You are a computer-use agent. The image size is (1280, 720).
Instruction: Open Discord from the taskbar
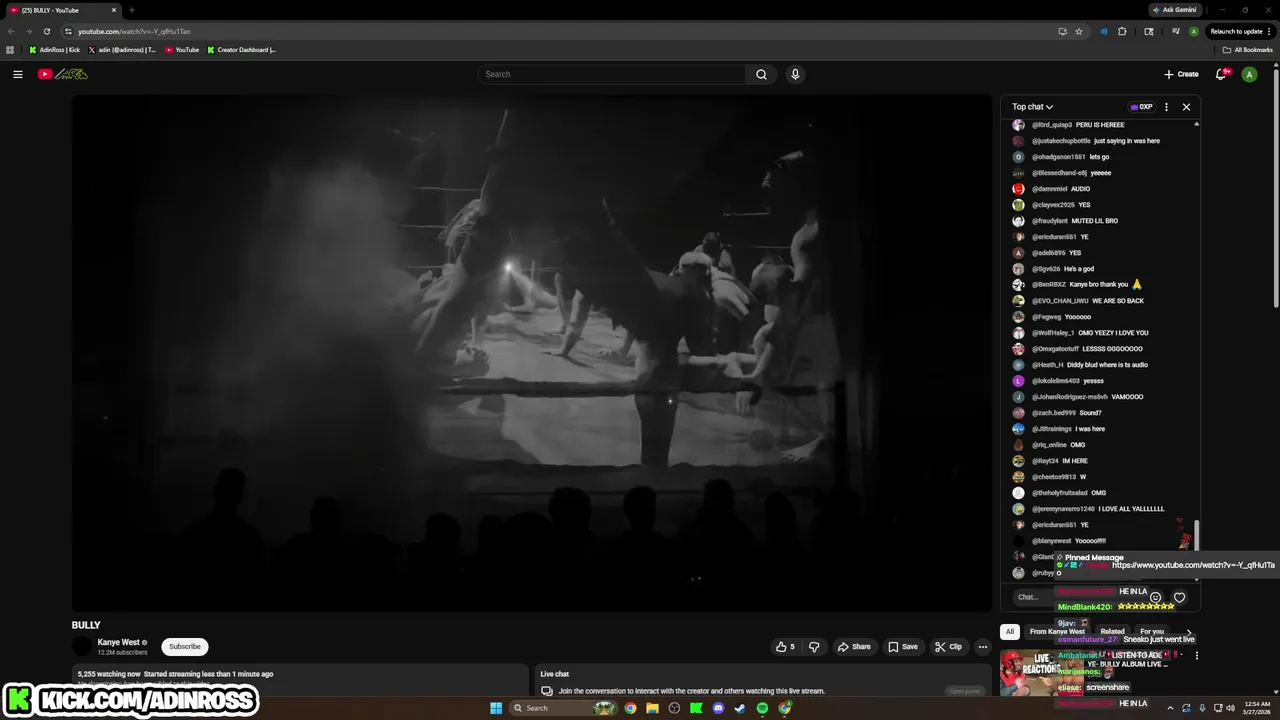[718, 708]
